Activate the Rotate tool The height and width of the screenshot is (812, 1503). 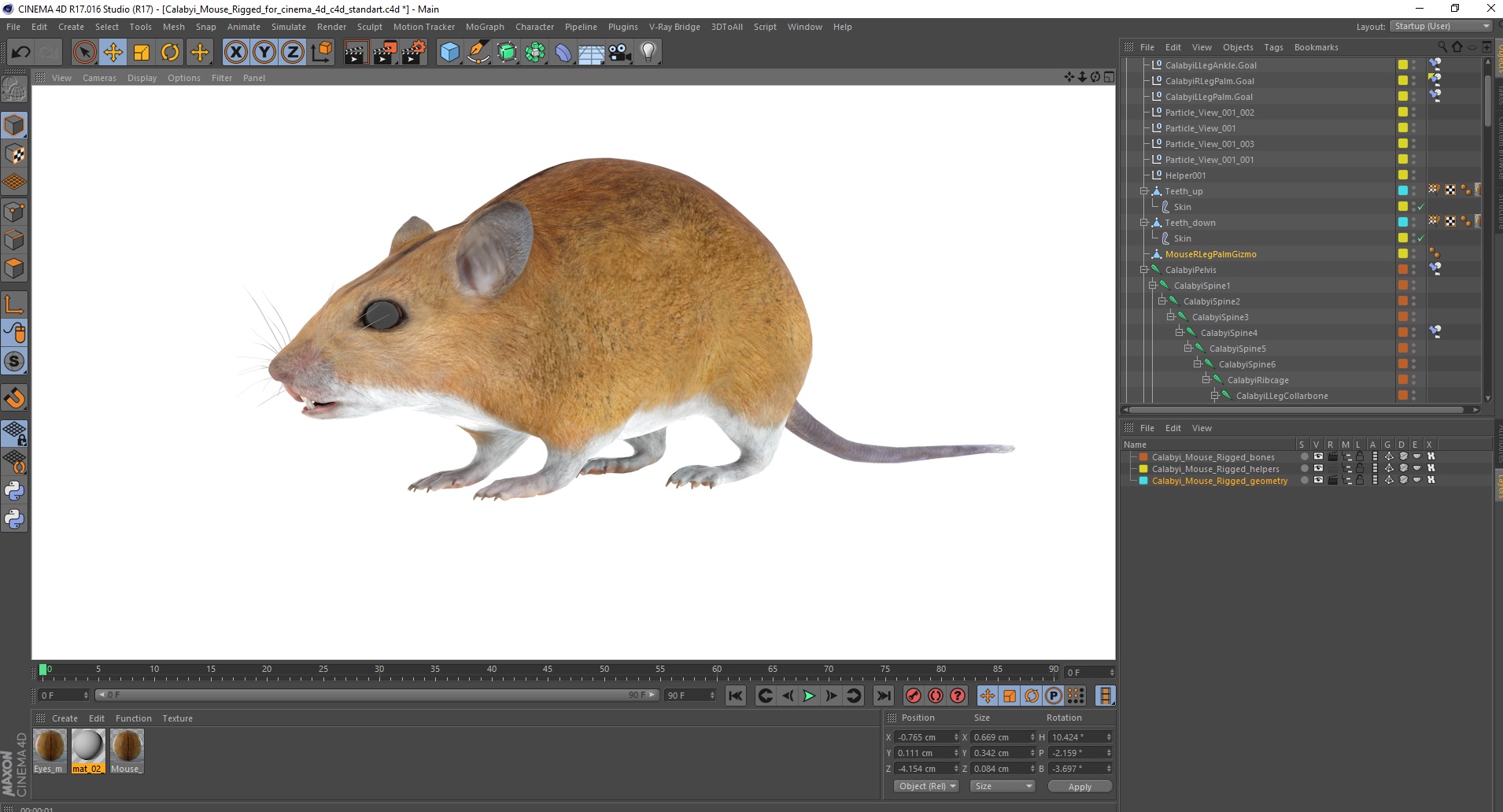click(170, 53)
